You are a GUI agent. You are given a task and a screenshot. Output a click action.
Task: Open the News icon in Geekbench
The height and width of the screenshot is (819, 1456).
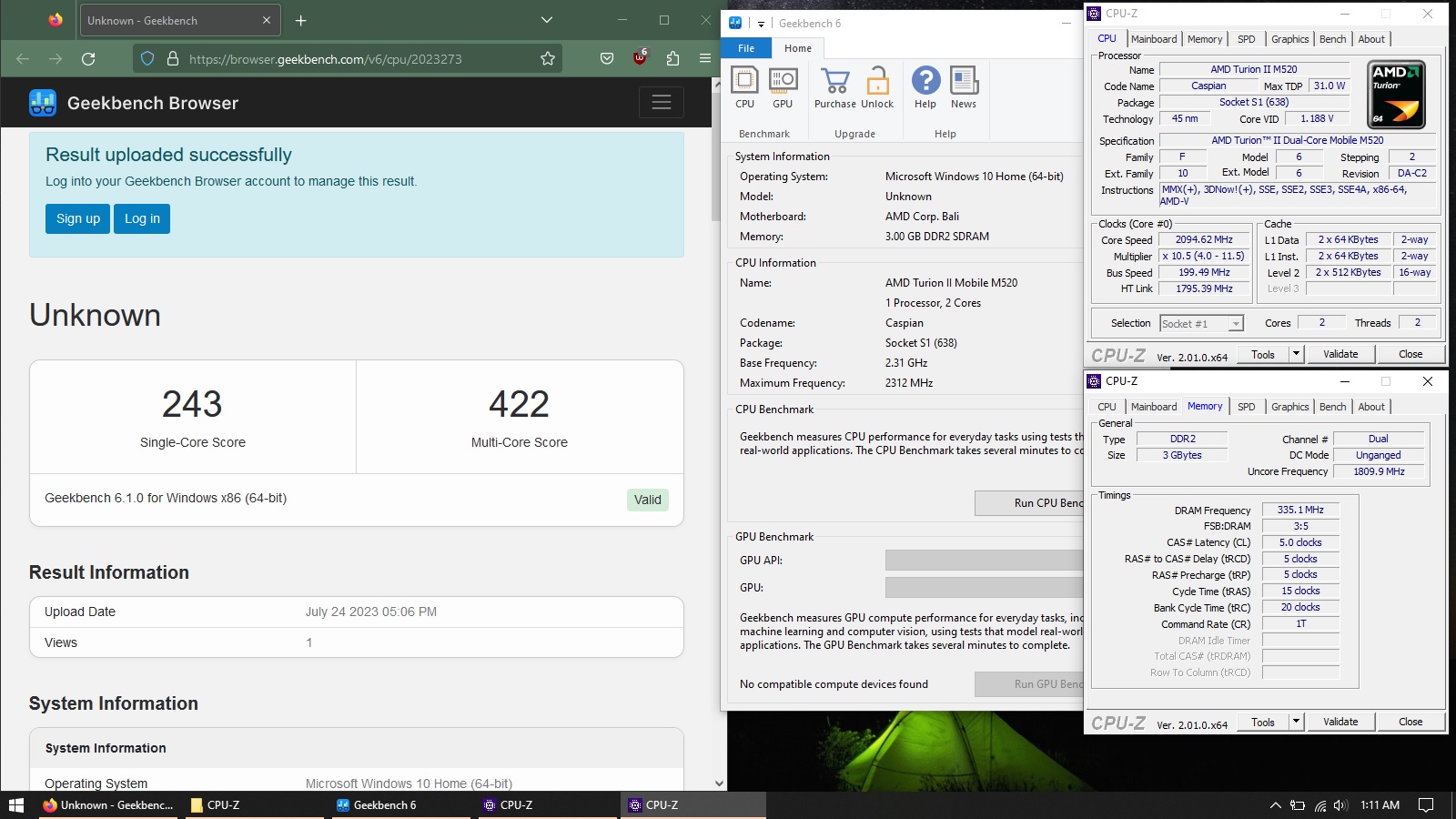(x=964, y=88)
